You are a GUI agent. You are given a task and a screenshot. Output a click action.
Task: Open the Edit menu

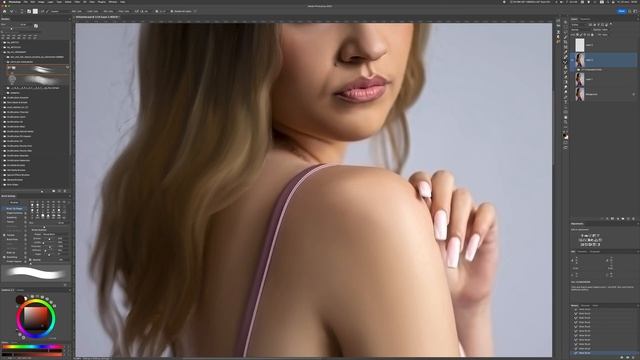click(33, 2)
